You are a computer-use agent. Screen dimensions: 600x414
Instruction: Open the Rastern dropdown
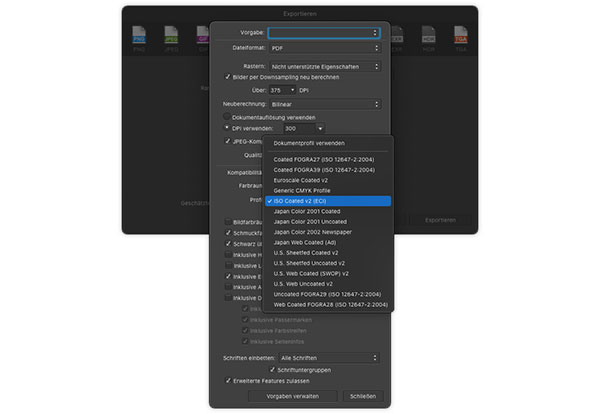point(325,67)
